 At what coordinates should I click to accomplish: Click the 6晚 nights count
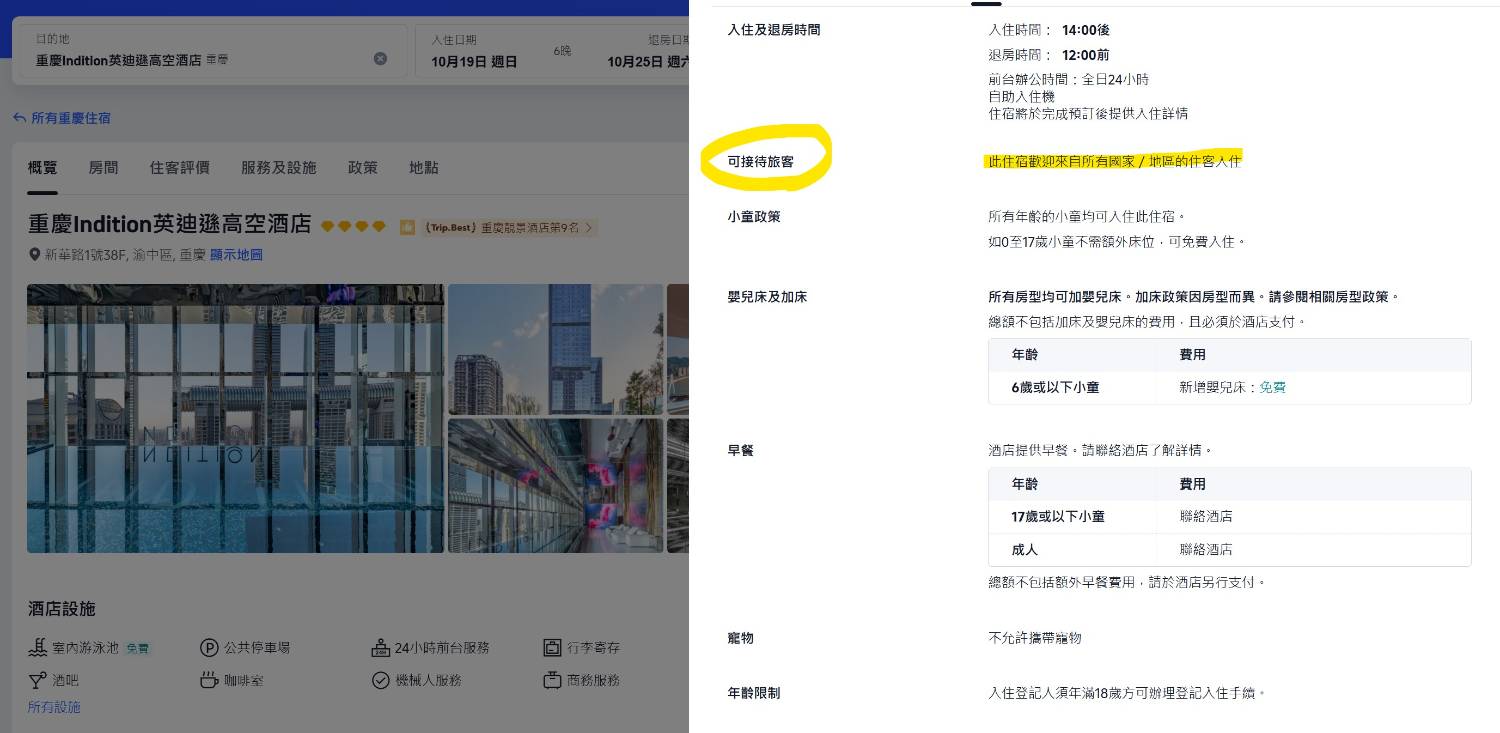click(563, 51)
